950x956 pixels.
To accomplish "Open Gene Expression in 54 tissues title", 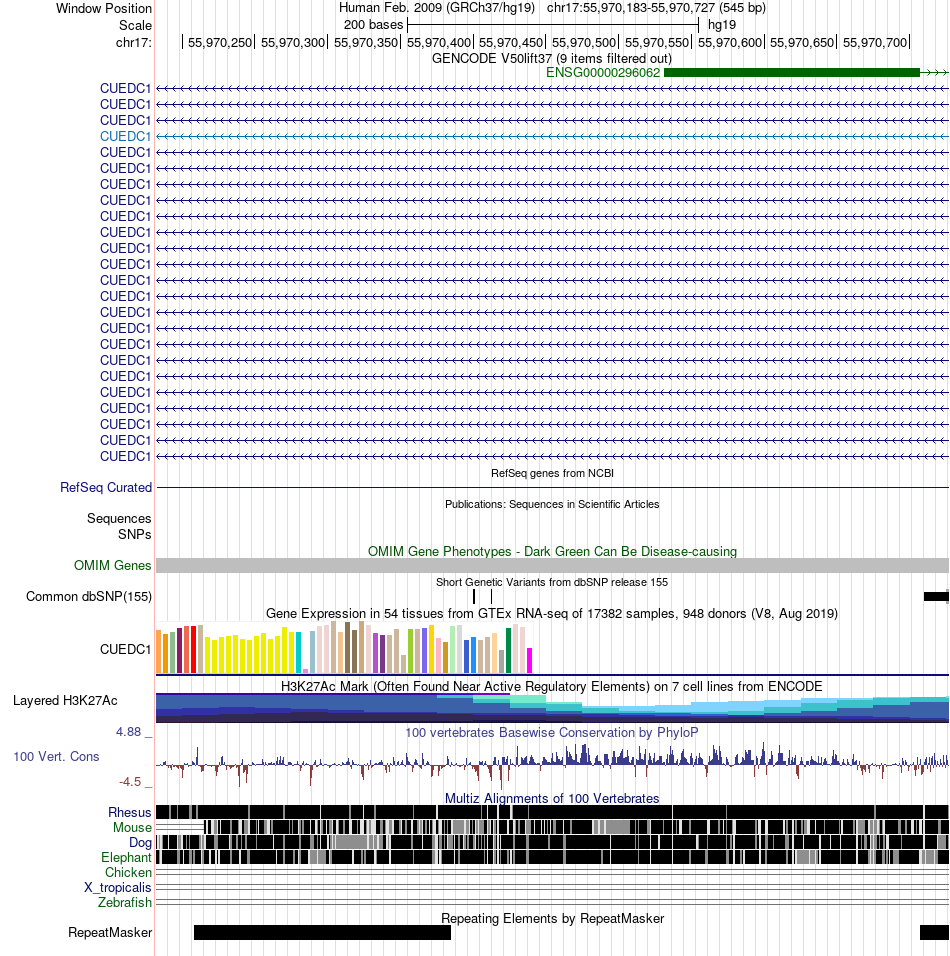I will [x=552, y=613].
